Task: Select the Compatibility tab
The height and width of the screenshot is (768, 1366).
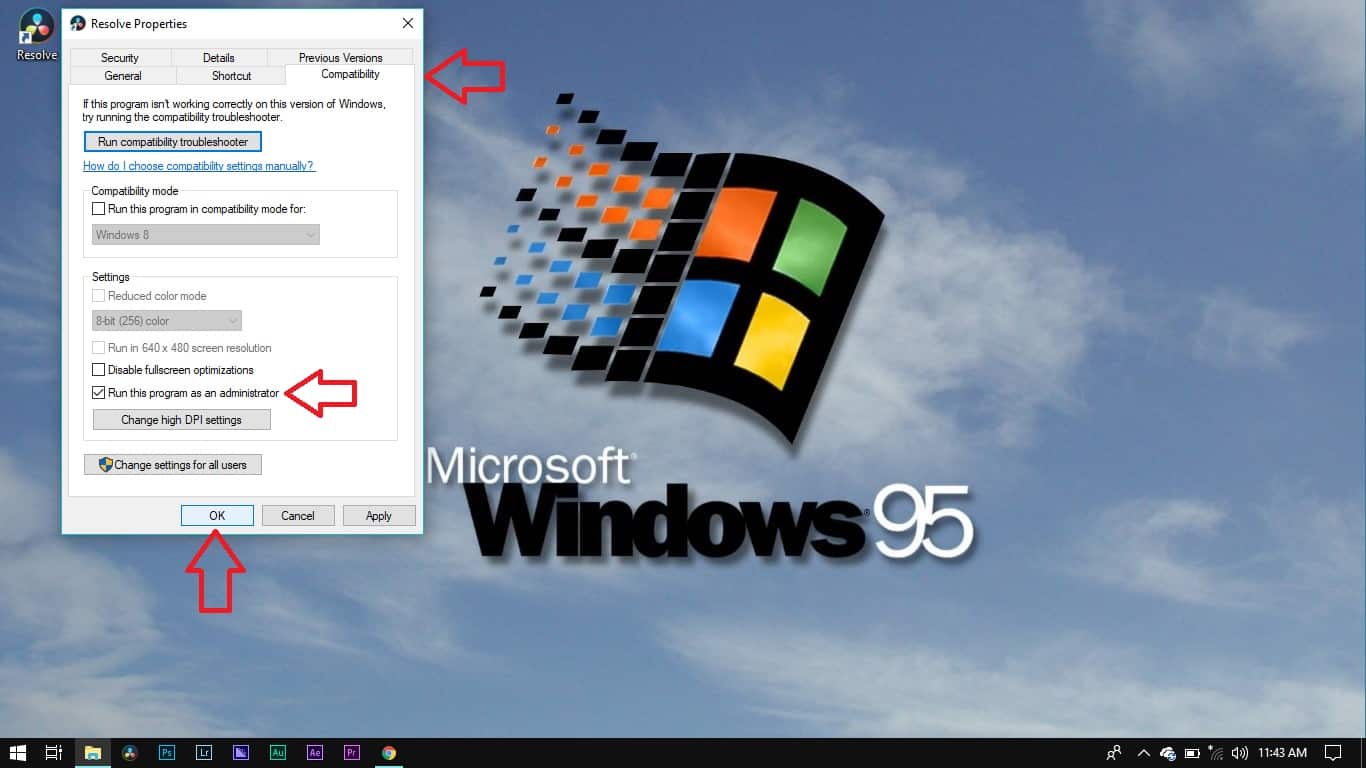Action: [x=350, y=74]
